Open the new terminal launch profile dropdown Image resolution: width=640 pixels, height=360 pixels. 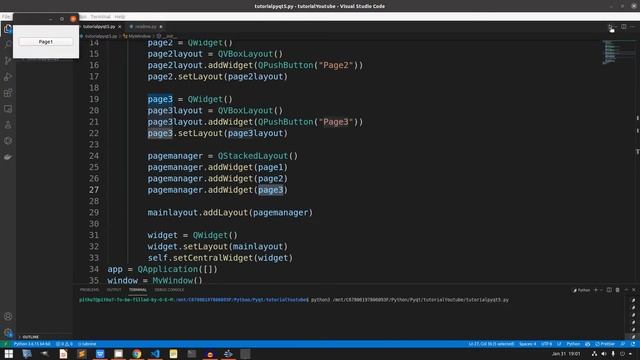601,290
